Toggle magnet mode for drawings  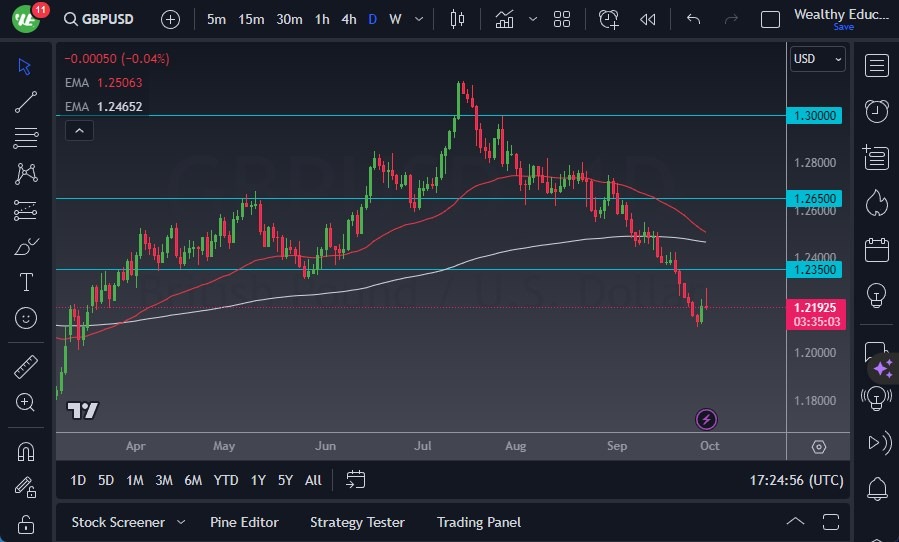point(26,451)
